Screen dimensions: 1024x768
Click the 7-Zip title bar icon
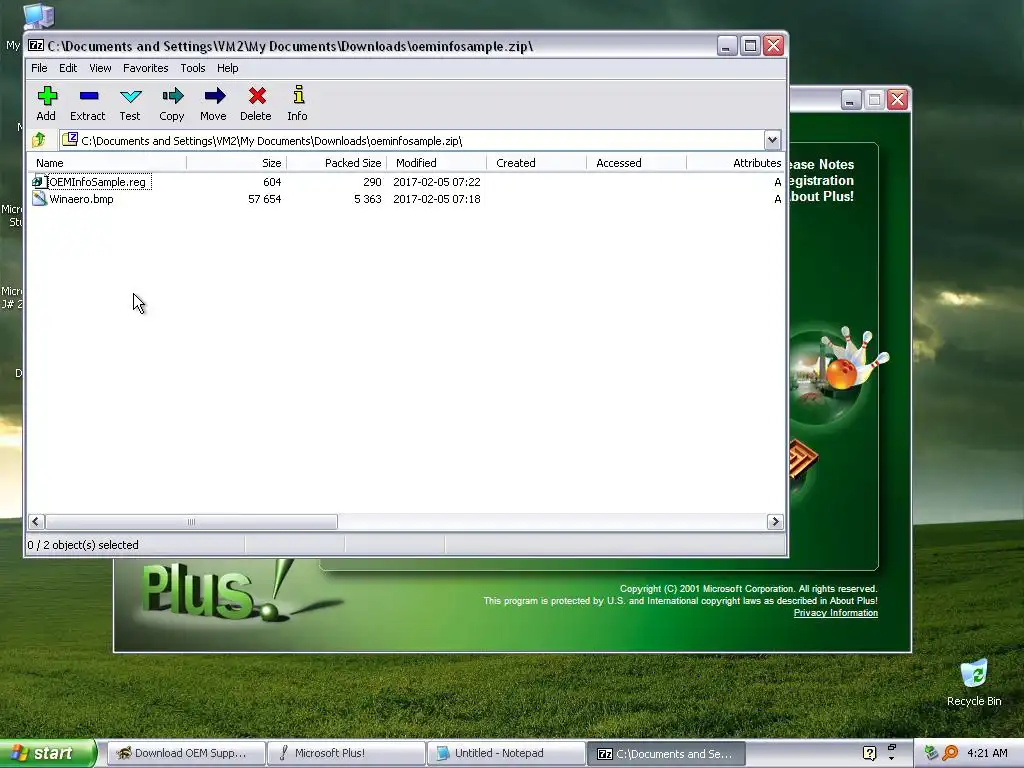pyautogui.click(x=36, y=46)
